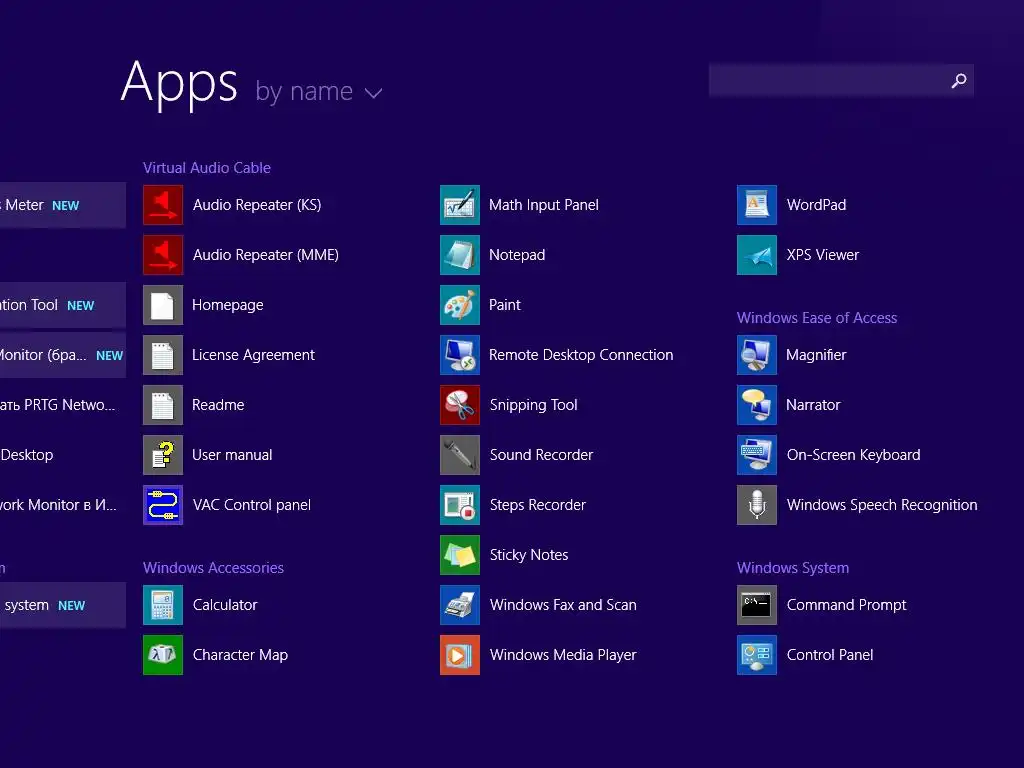Open the Windows Fax and Scan icon
Image resolution: width=1024 pixels, height=768 pixels.
[460, 605]
